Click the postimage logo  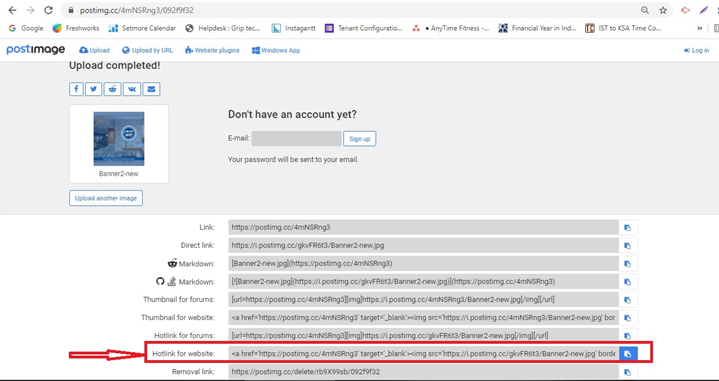(x=36, y=50)
